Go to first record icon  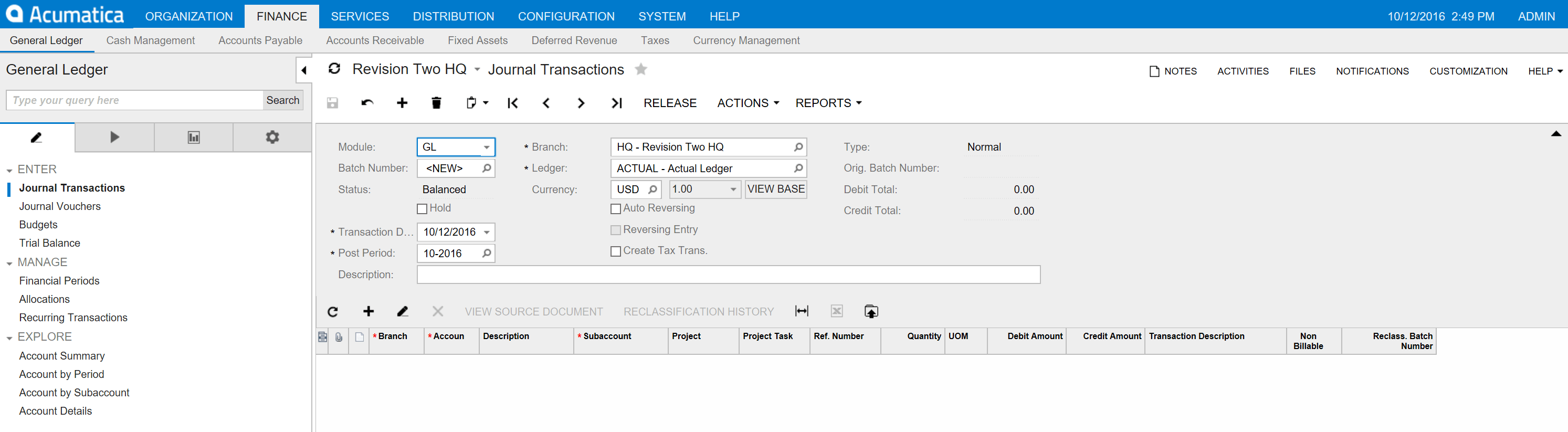click(x=512, y=103)
